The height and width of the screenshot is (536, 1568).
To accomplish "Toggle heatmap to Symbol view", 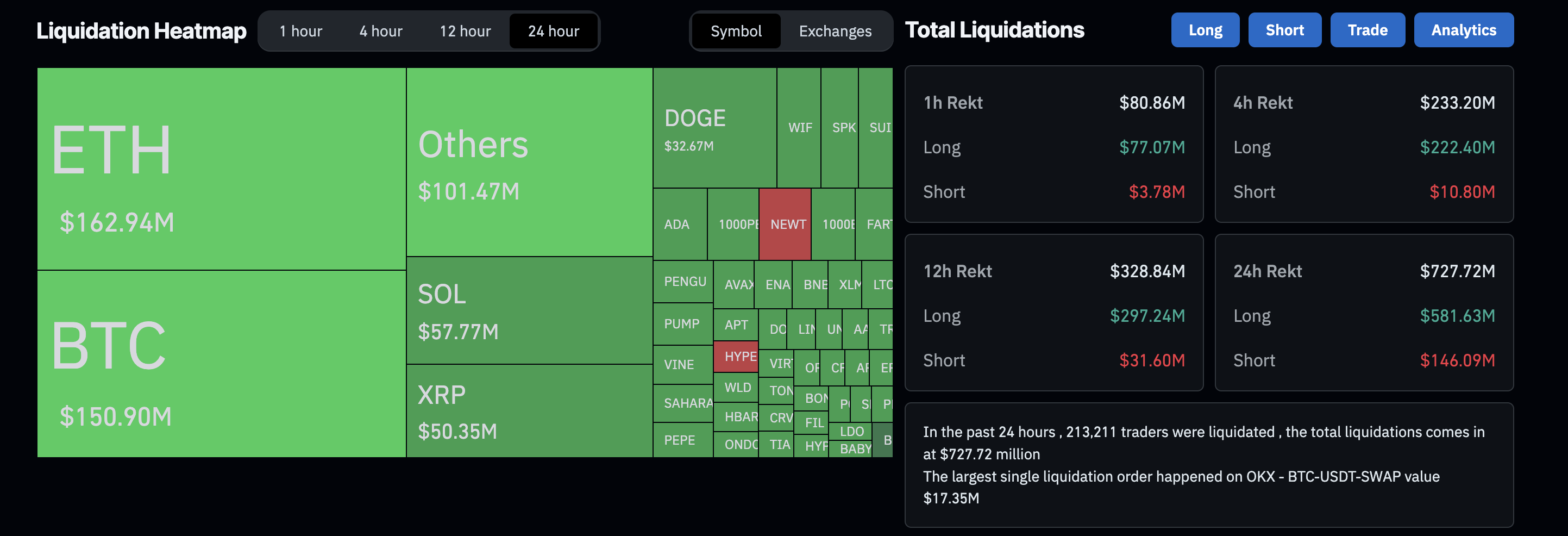I will coord(736,31).
